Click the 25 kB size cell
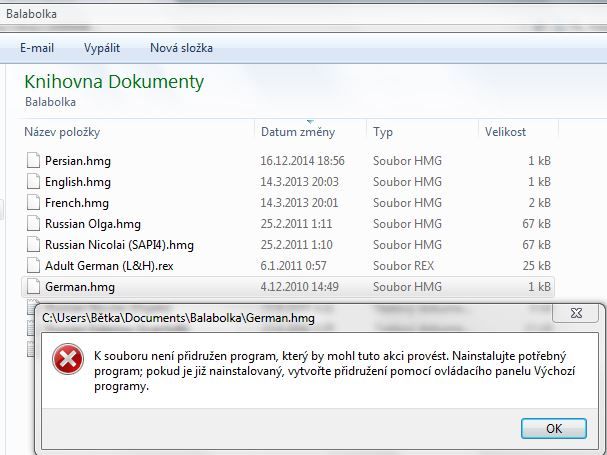The image size is (607, 455). (x=537, y=266)
